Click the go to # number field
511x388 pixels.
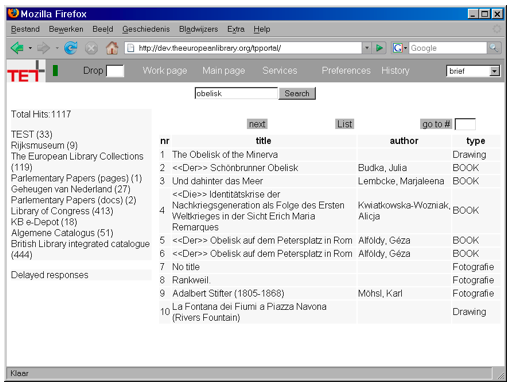pyautogui.click(x=465, y=124)
